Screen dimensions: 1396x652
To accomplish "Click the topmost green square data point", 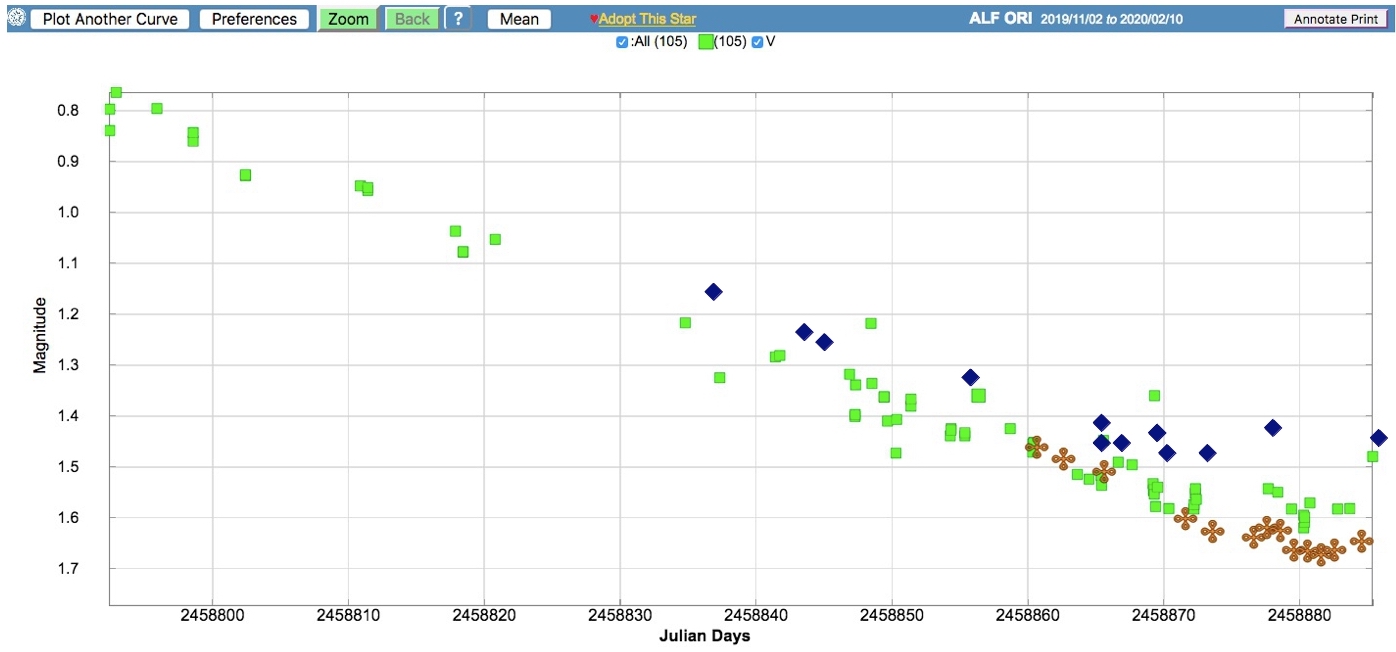I will [x=116, y=92].
